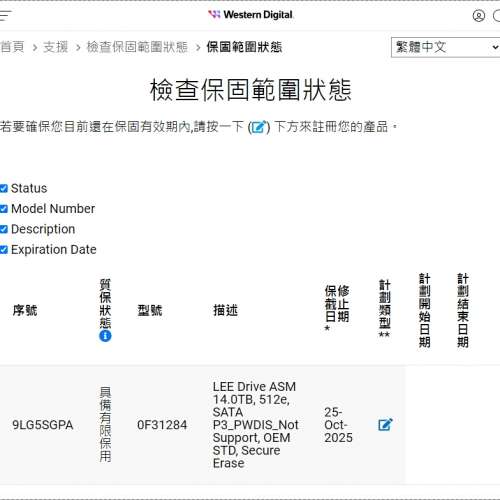
Task: Select model number 0F31284 cell
Action: pyautogui.click(x=162, y=425)
